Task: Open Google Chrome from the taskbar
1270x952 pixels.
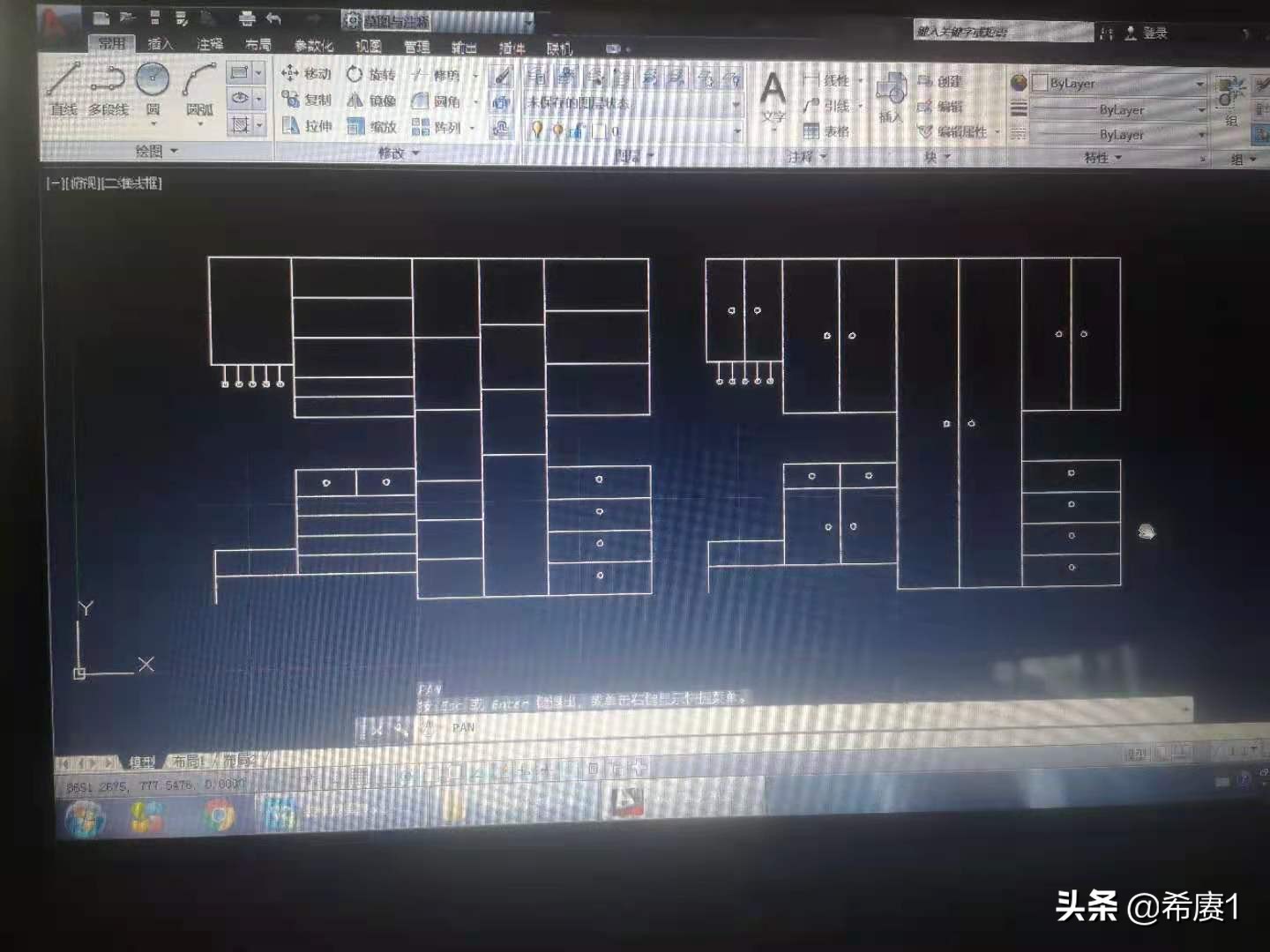Action: coord(219,816)
